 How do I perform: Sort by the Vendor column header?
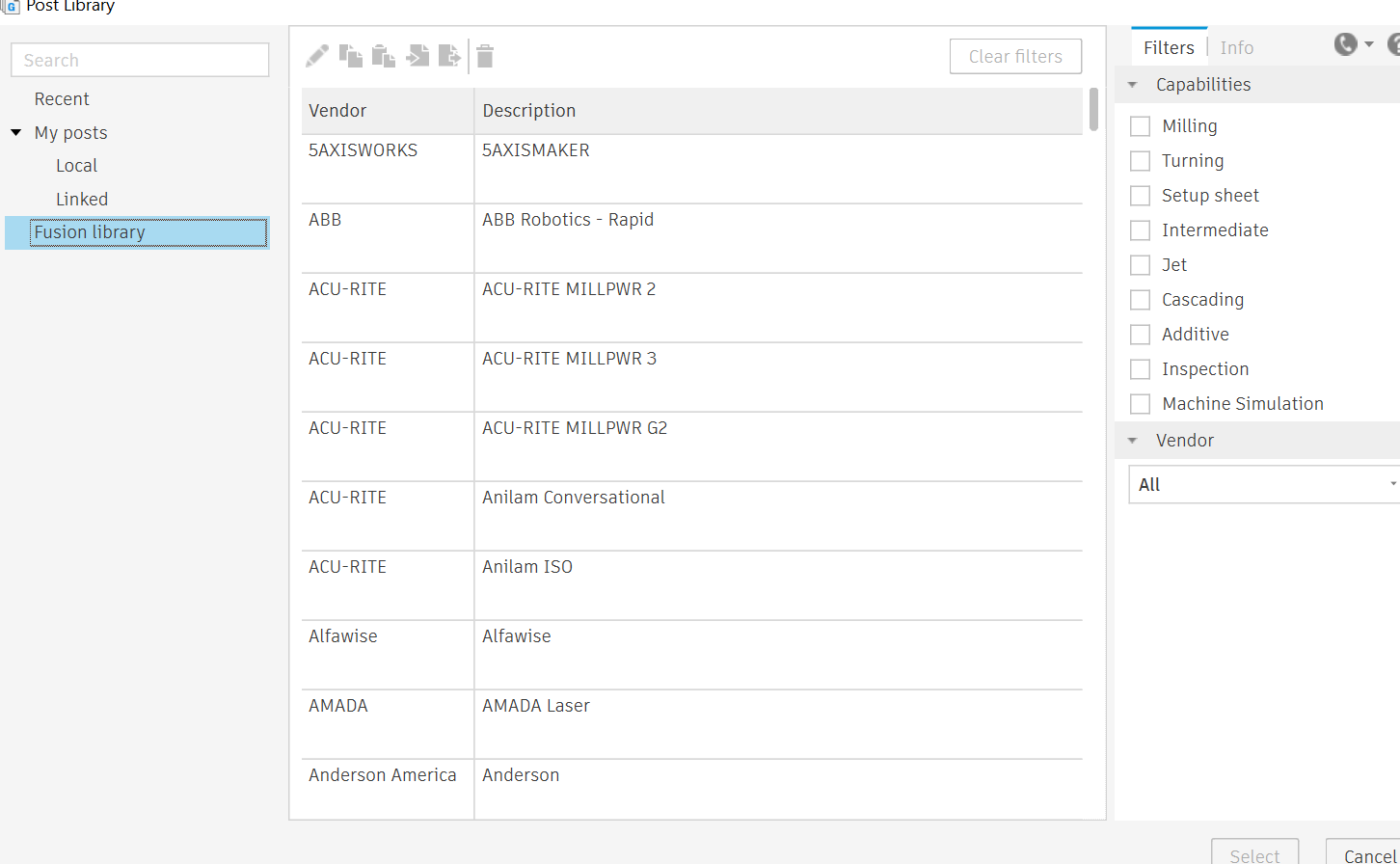coord(388,111)
